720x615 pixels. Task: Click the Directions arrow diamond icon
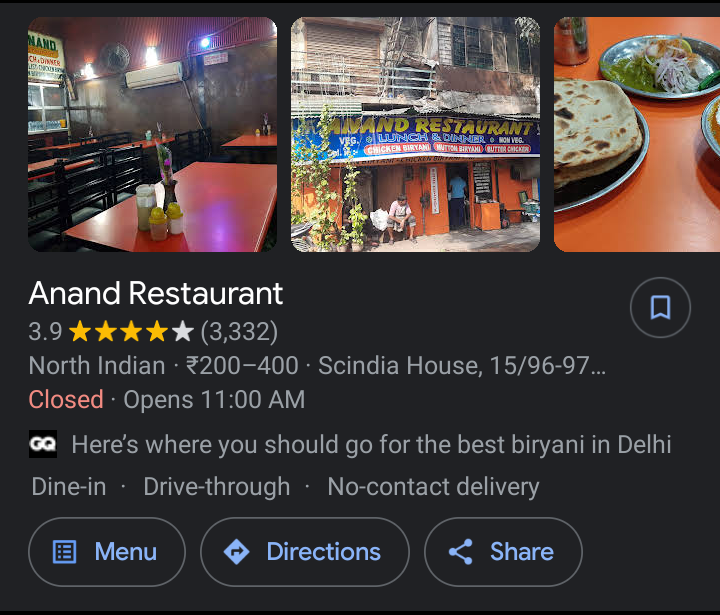pos(236,552)
